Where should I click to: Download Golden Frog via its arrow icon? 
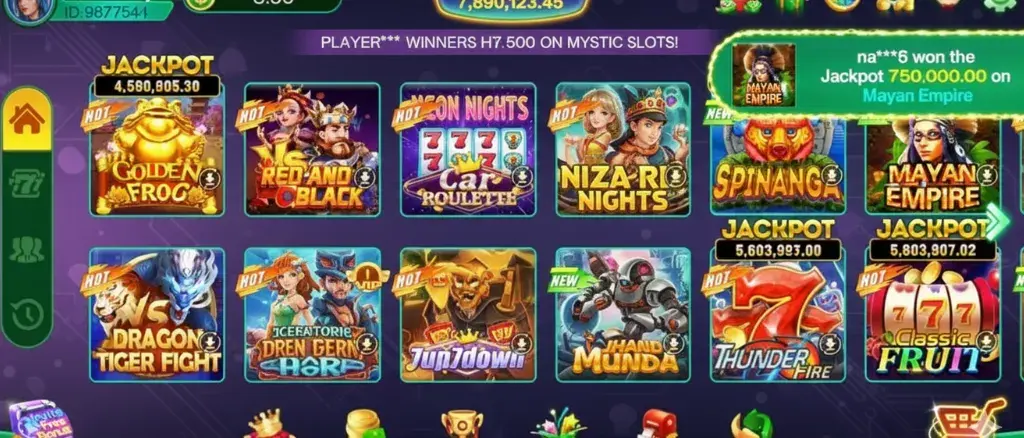pyautogui.click(x=210, y=179)
